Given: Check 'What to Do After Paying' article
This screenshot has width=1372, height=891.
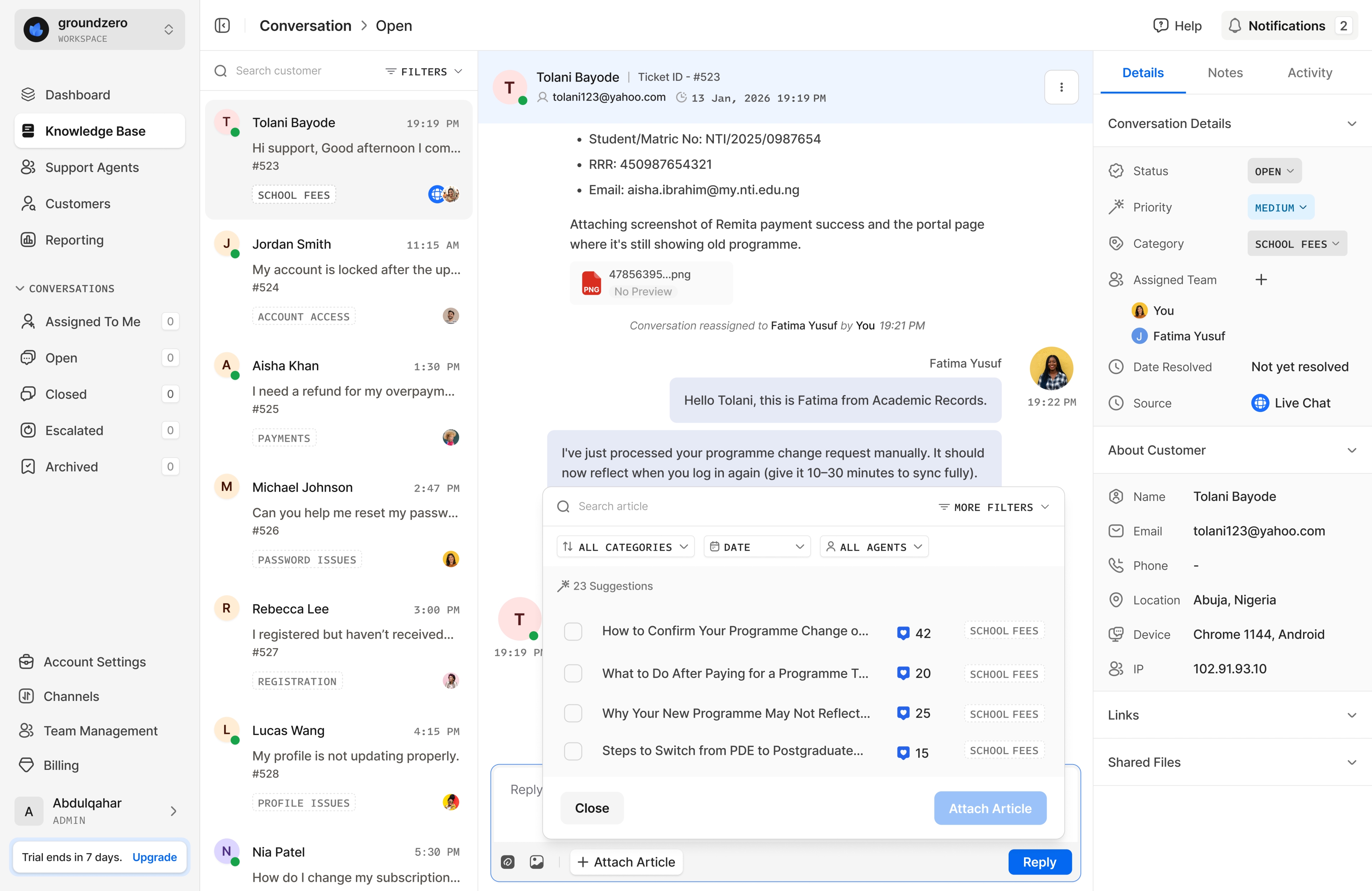Looking at the screenshot, I should (x=572, y=673).
